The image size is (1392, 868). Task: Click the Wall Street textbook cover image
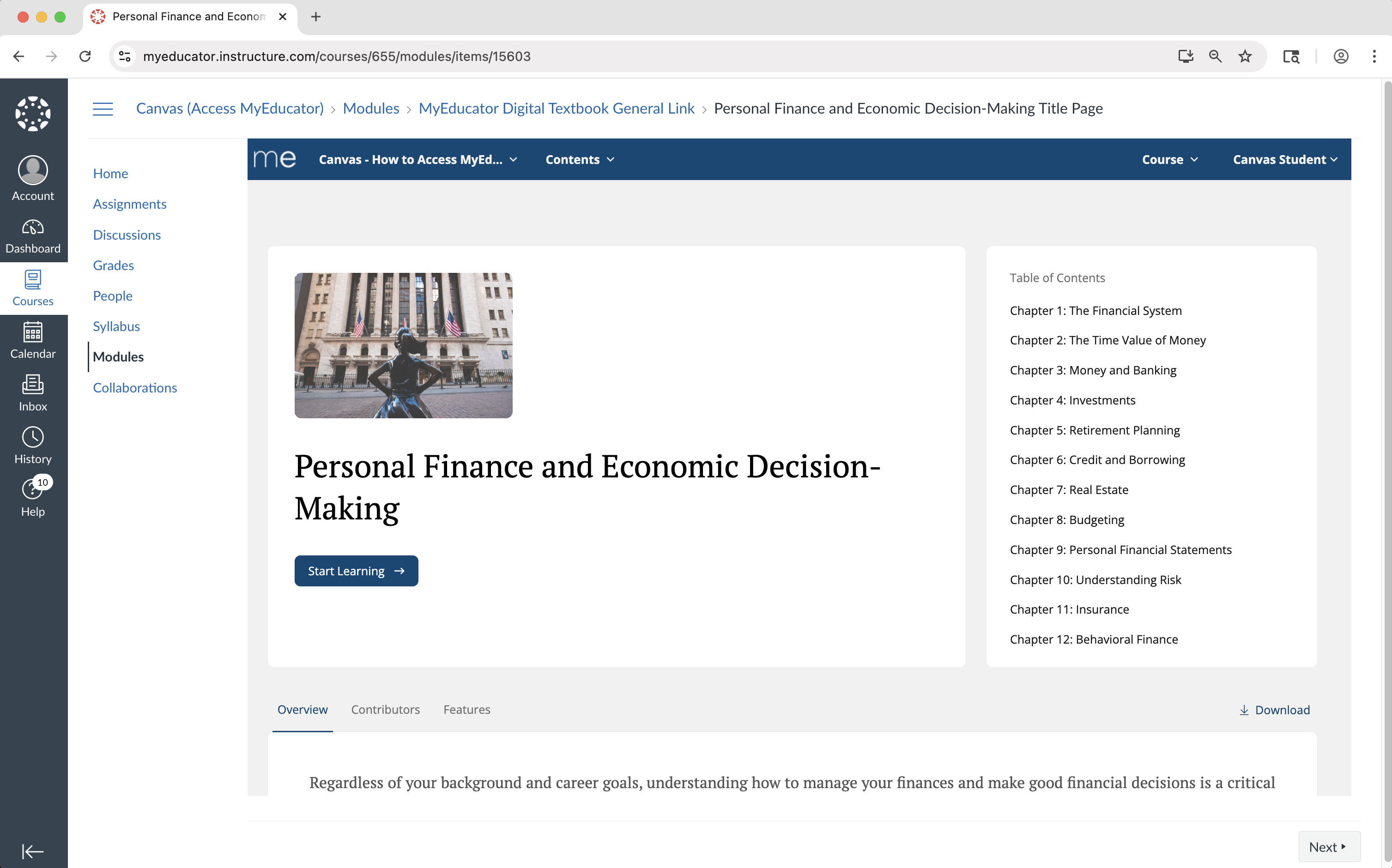click(x=403, y=345)
